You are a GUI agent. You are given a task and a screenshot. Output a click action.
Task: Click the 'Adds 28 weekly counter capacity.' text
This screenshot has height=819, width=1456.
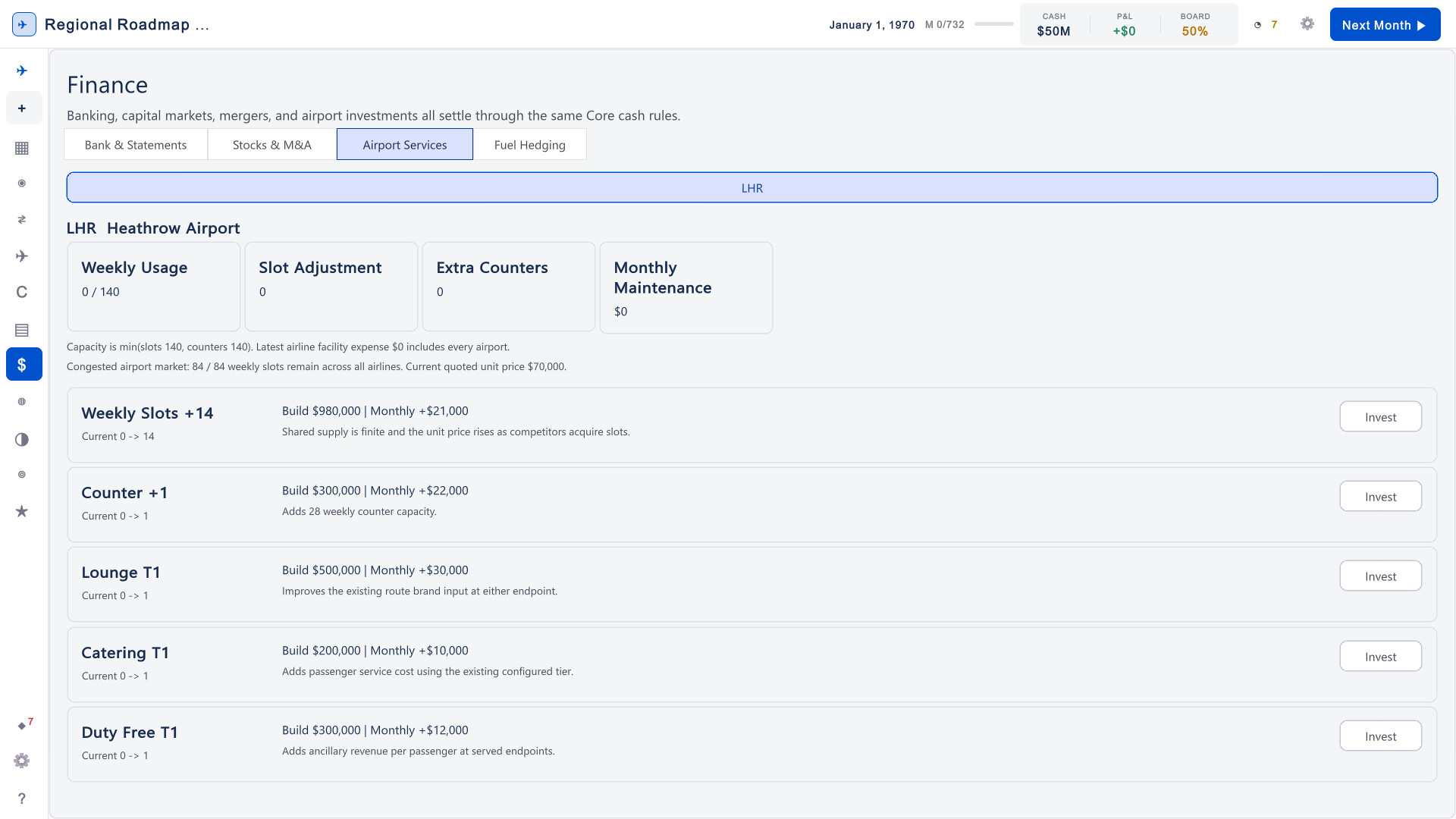tap(359, 511)
